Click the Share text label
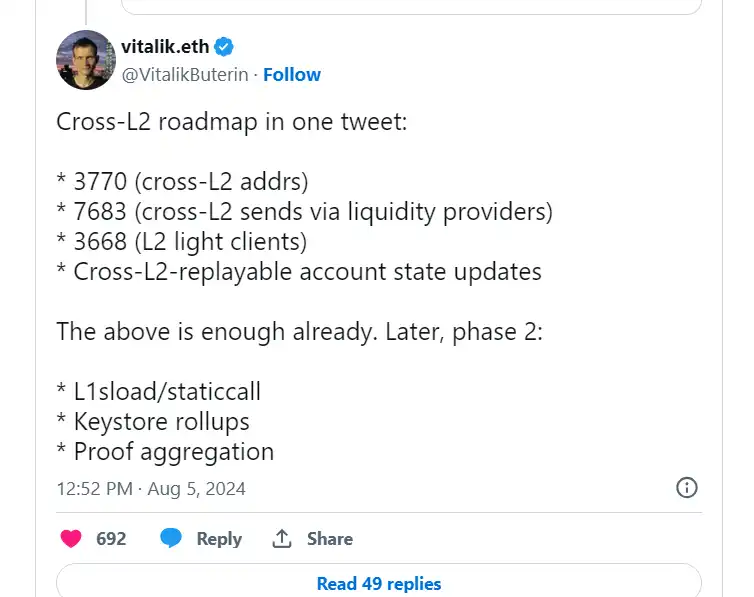Screen dimensions: 754x597 [329, 538]
